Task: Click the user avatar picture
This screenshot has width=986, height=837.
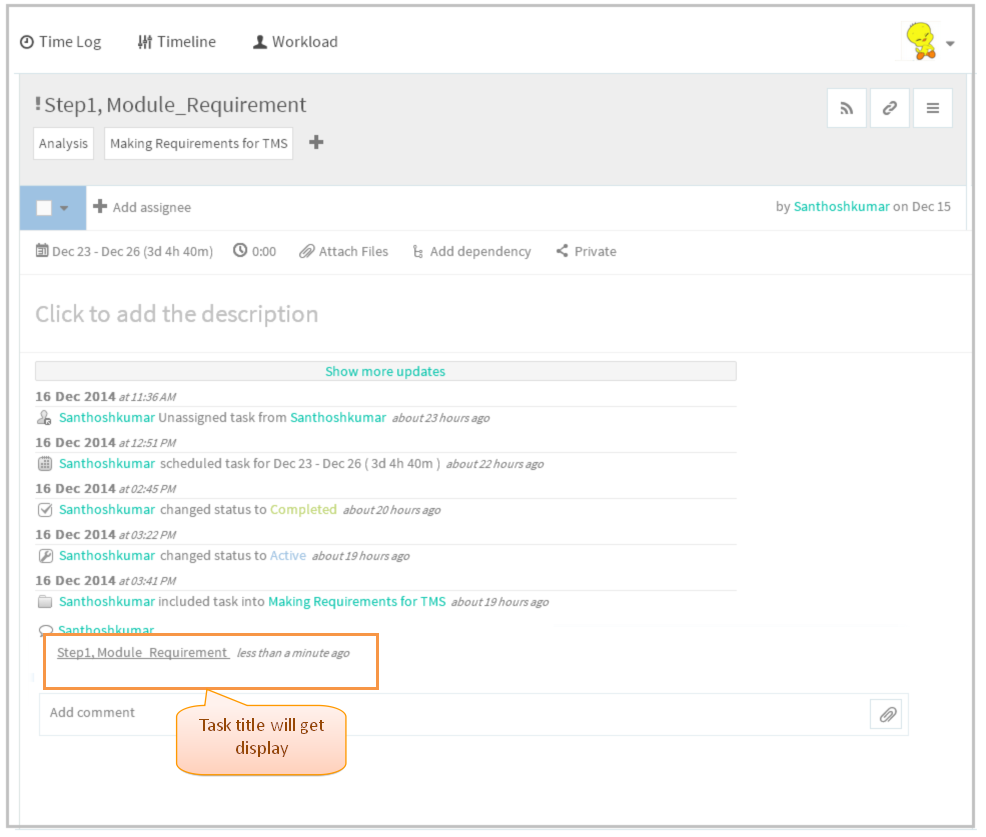Action: 921,42
